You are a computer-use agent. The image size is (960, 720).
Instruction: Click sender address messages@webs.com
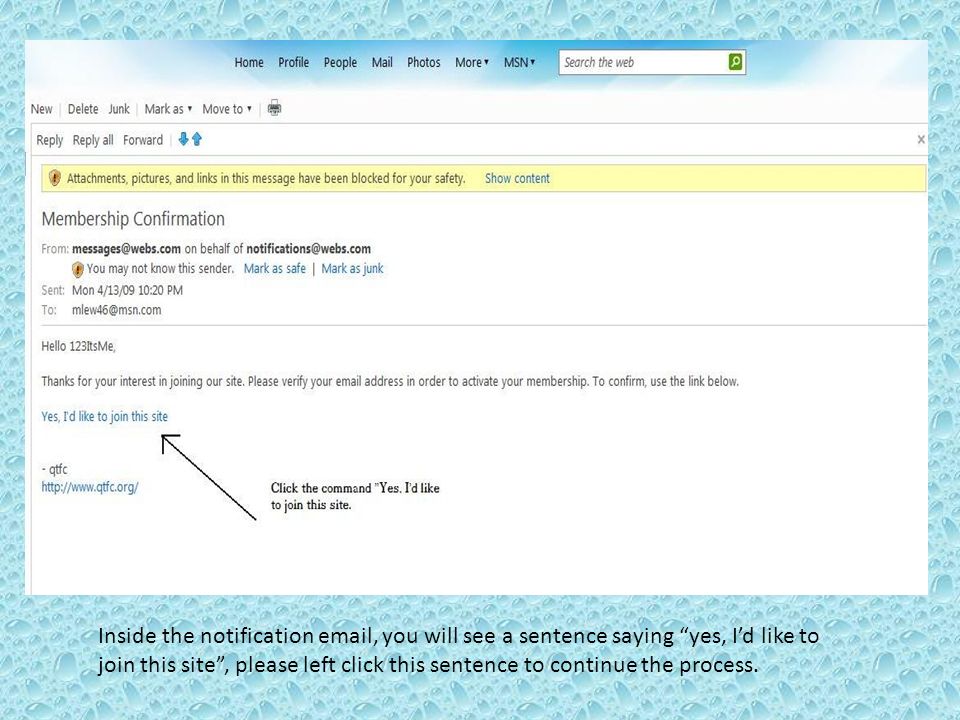click(x=126, y=249)
